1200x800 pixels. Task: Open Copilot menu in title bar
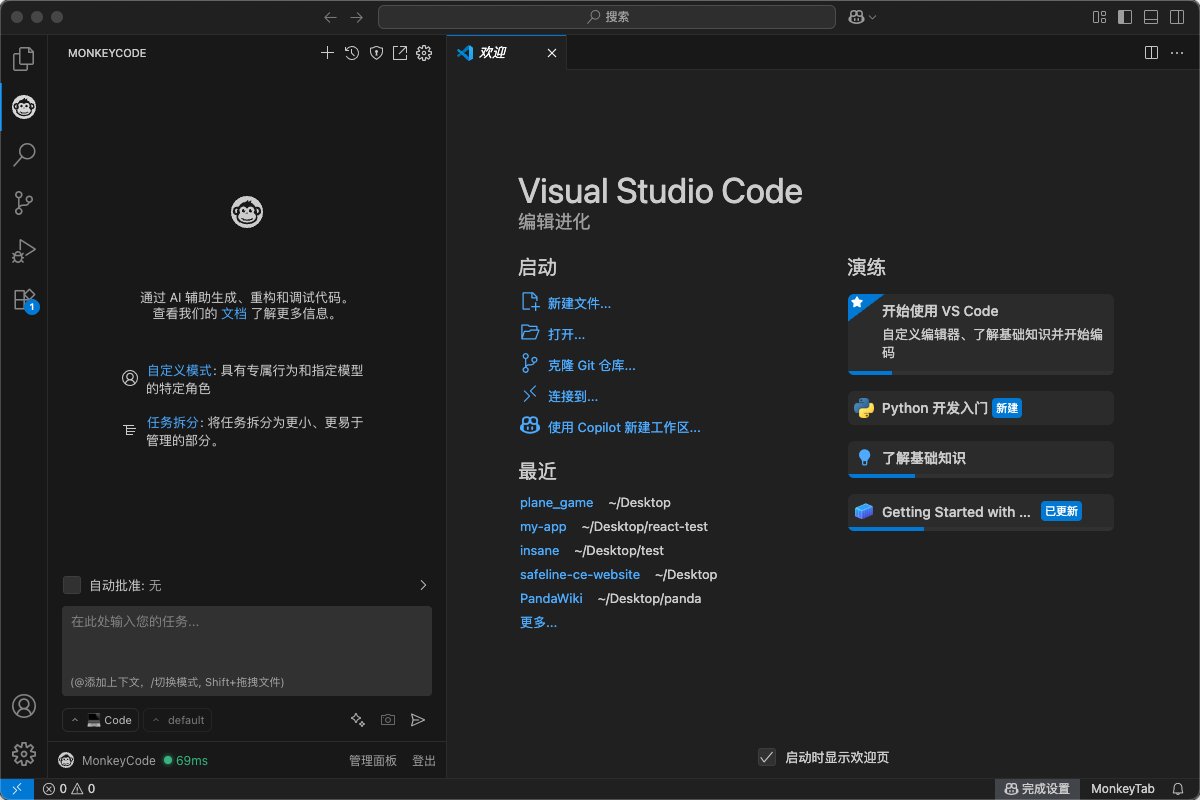pos(863,17)
